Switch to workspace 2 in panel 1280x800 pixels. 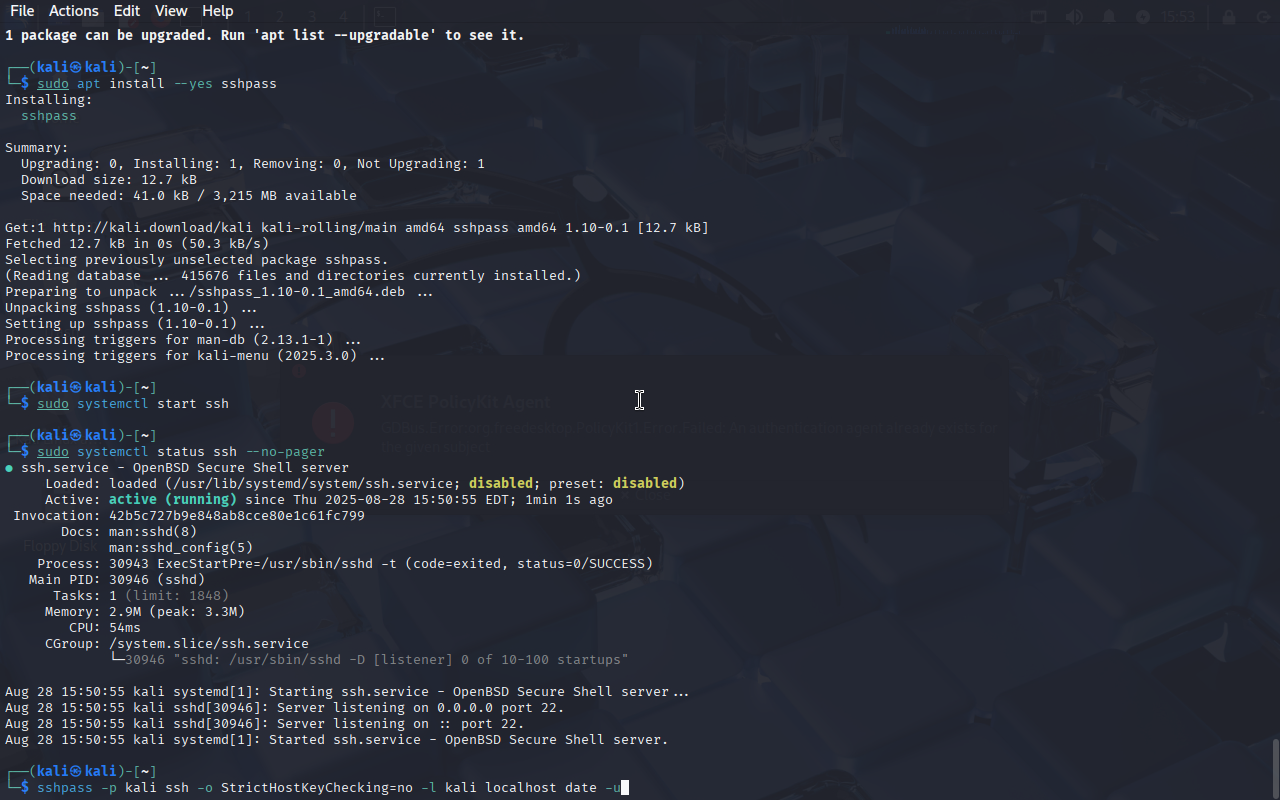[x=281, y=16]
